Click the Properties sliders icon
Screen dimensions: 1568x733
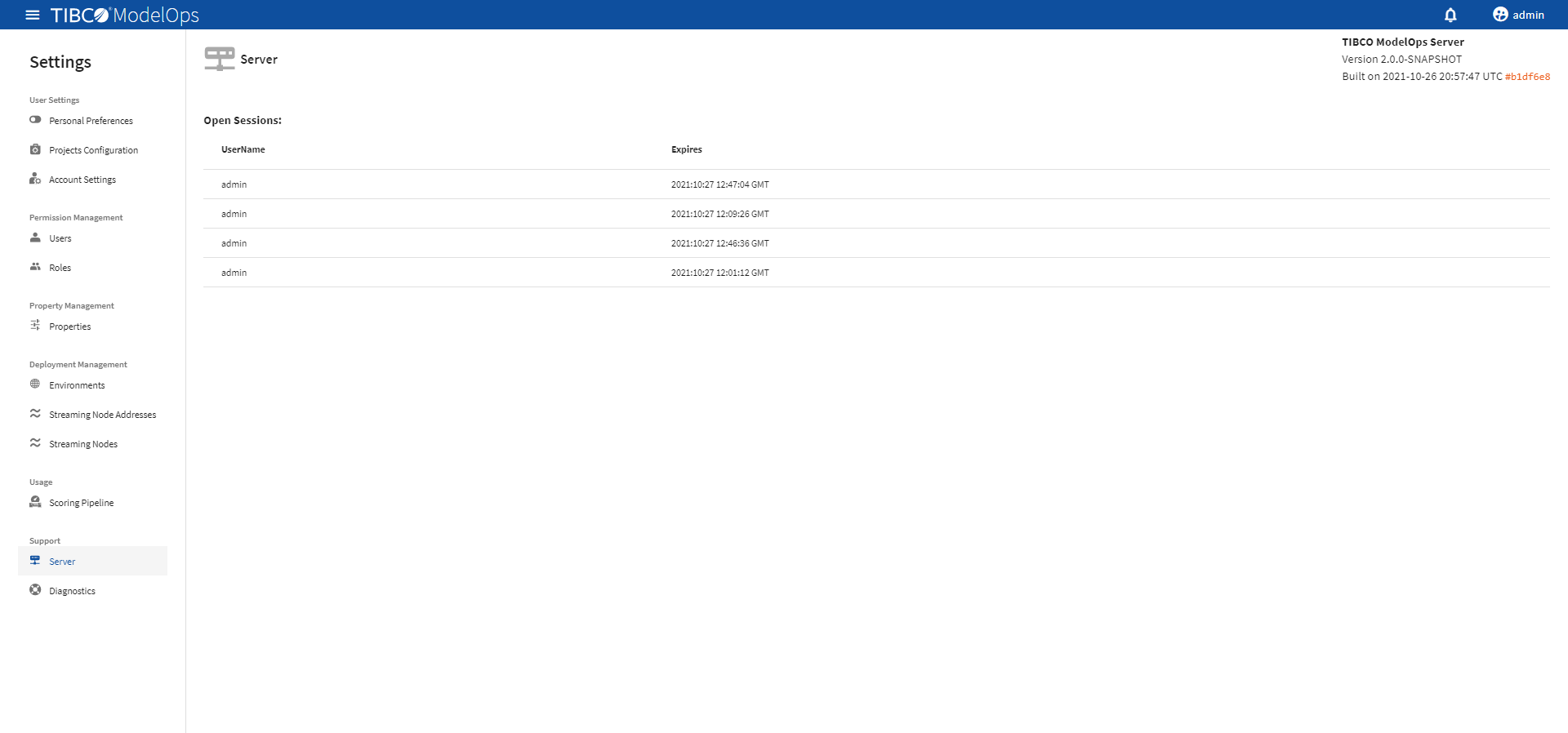[35, 326]
